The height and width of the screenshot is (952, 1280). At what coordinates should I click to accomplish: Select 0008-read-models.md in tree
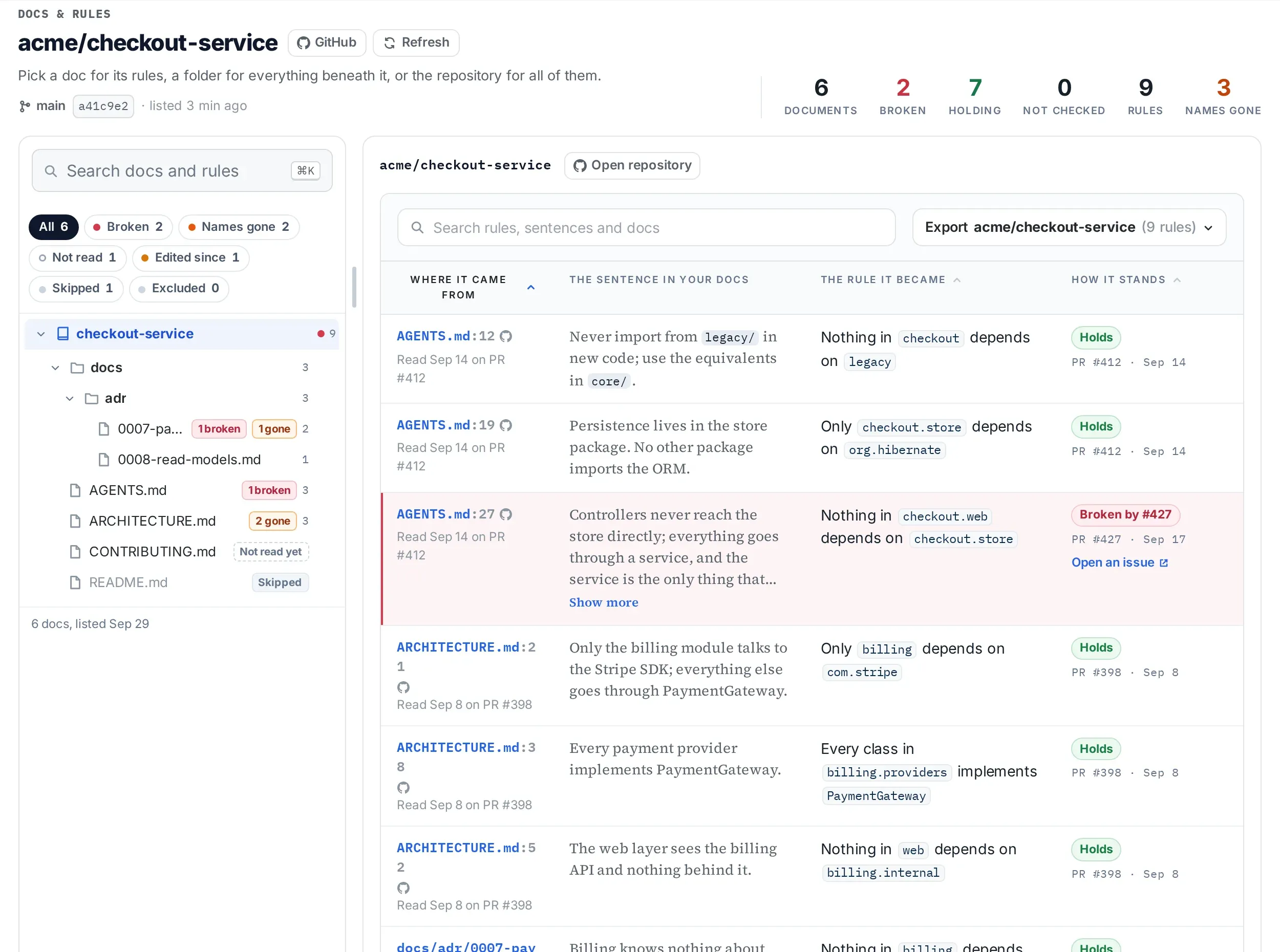pyautogui.click(x=189, y=460)
